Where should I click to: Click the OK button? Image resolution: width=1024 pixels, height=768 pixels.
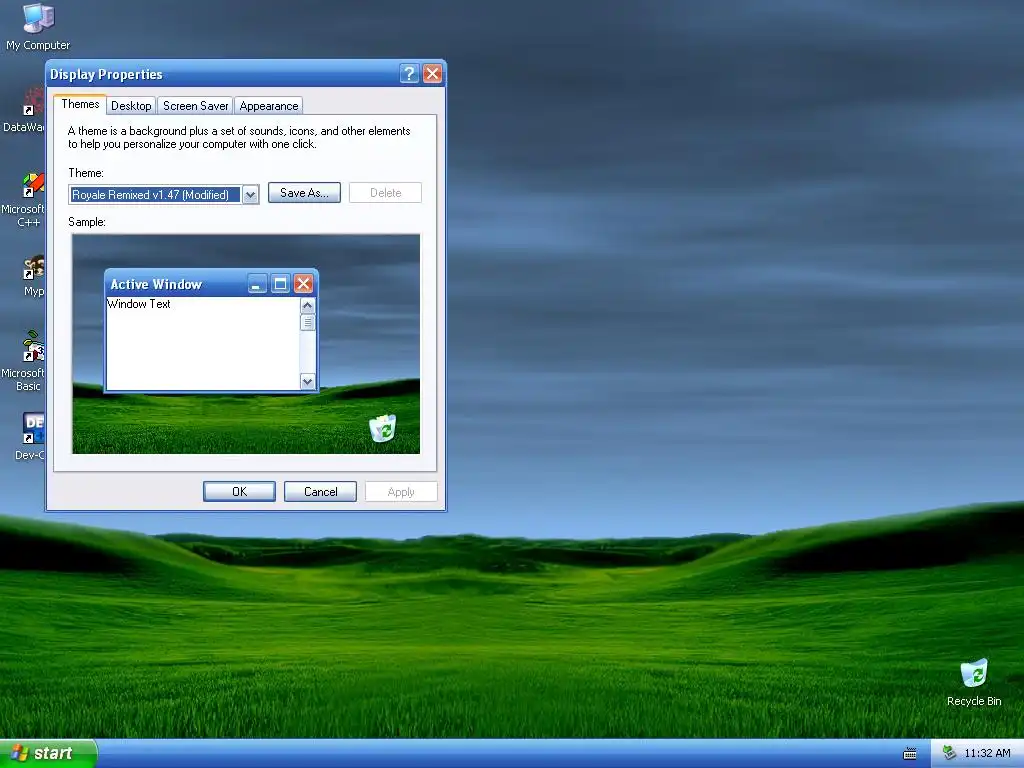pos(239,492)
